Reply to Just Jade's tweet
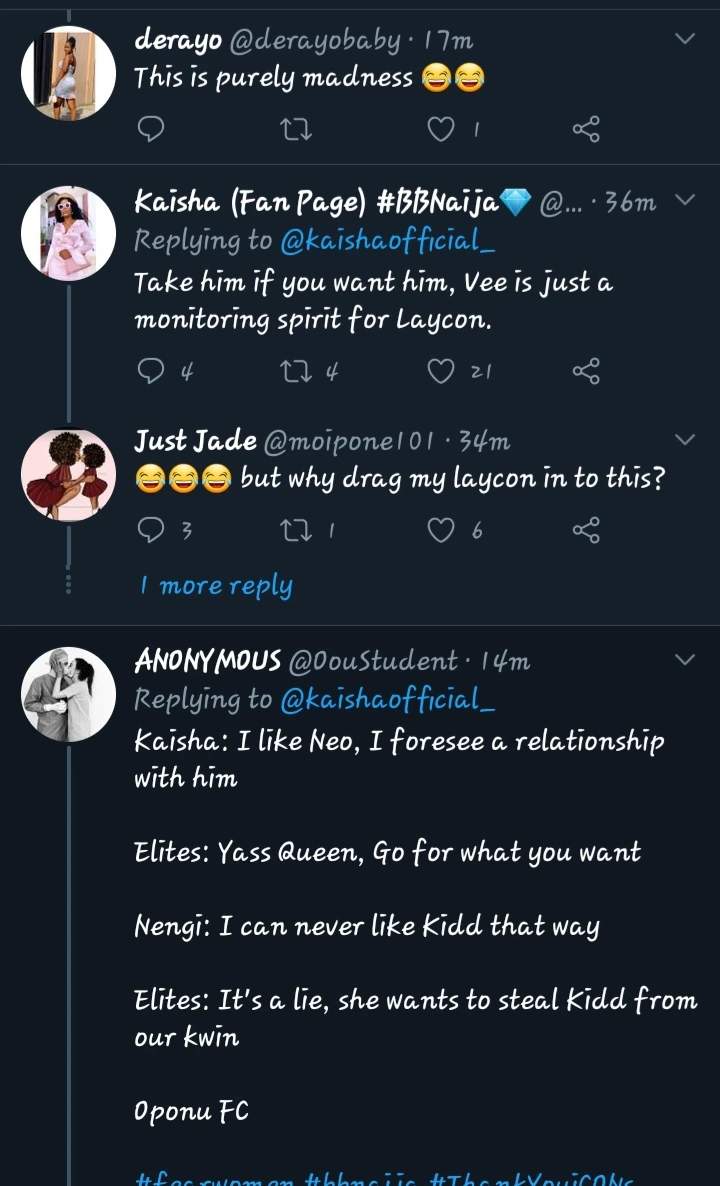The width and height of the screenshot is (720, 1186). 149,530
